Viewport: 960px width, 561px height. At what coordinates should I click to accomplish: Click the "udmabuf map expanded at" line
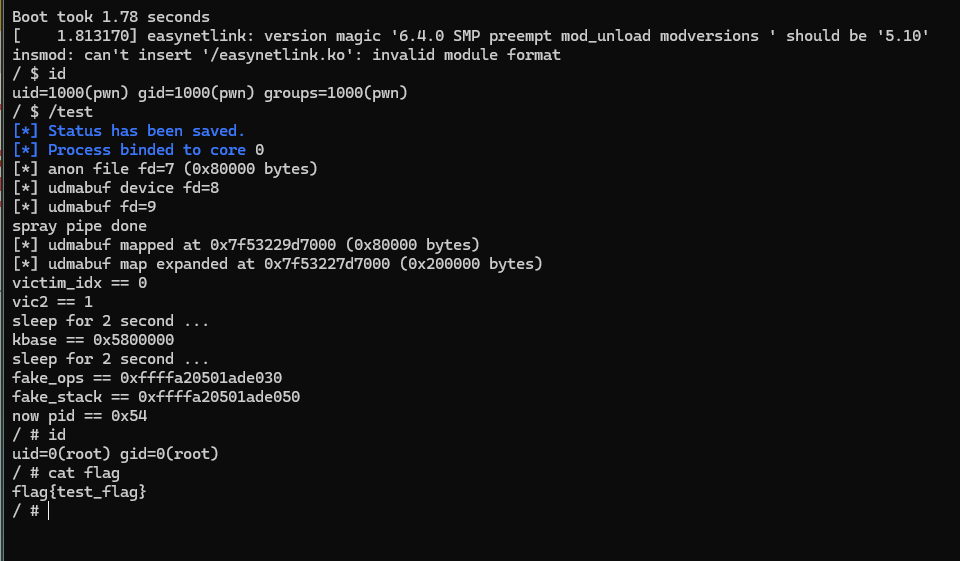click(x=277, y=264)
